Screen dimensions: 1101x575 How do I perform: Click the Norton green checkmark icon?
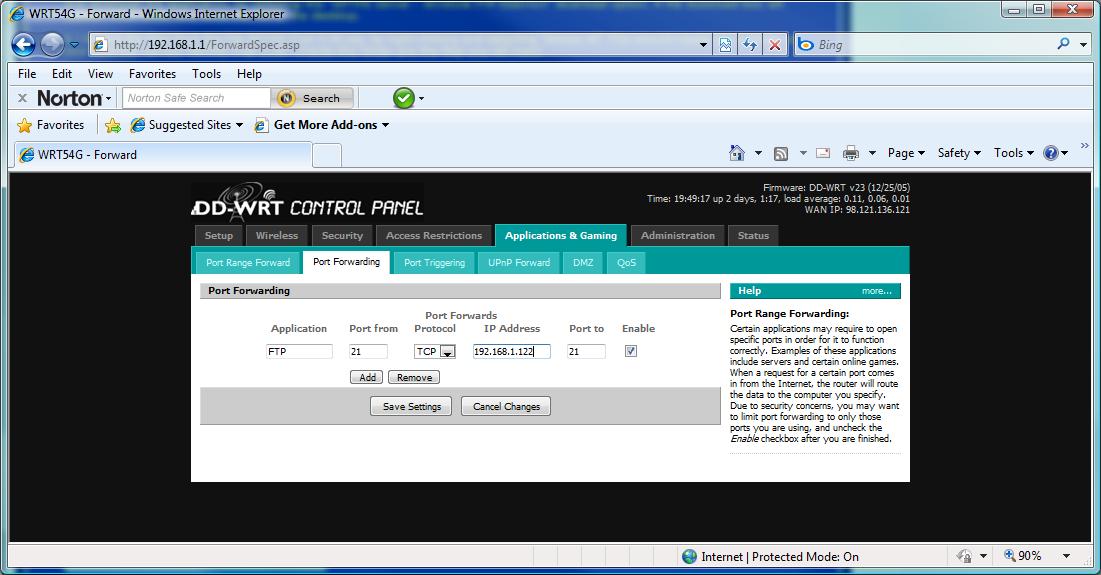coord(403,98)
